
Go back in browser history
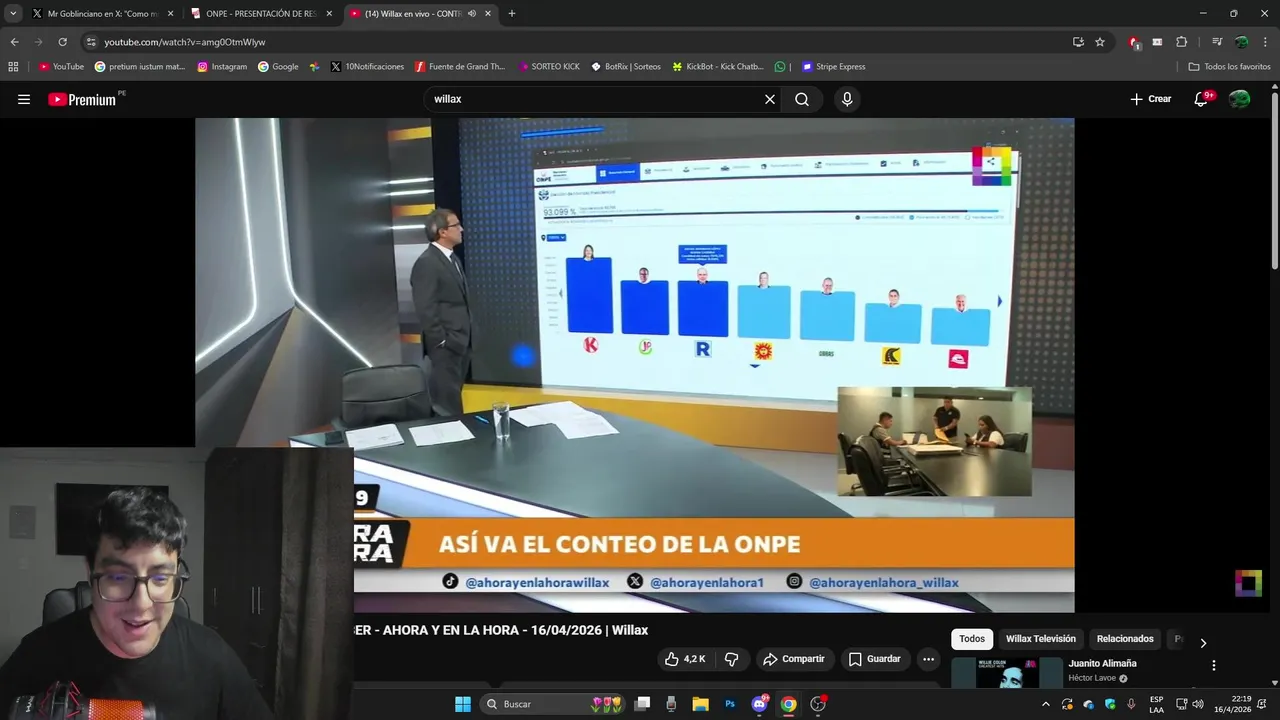pyautogui.click(x=14, y=42)
